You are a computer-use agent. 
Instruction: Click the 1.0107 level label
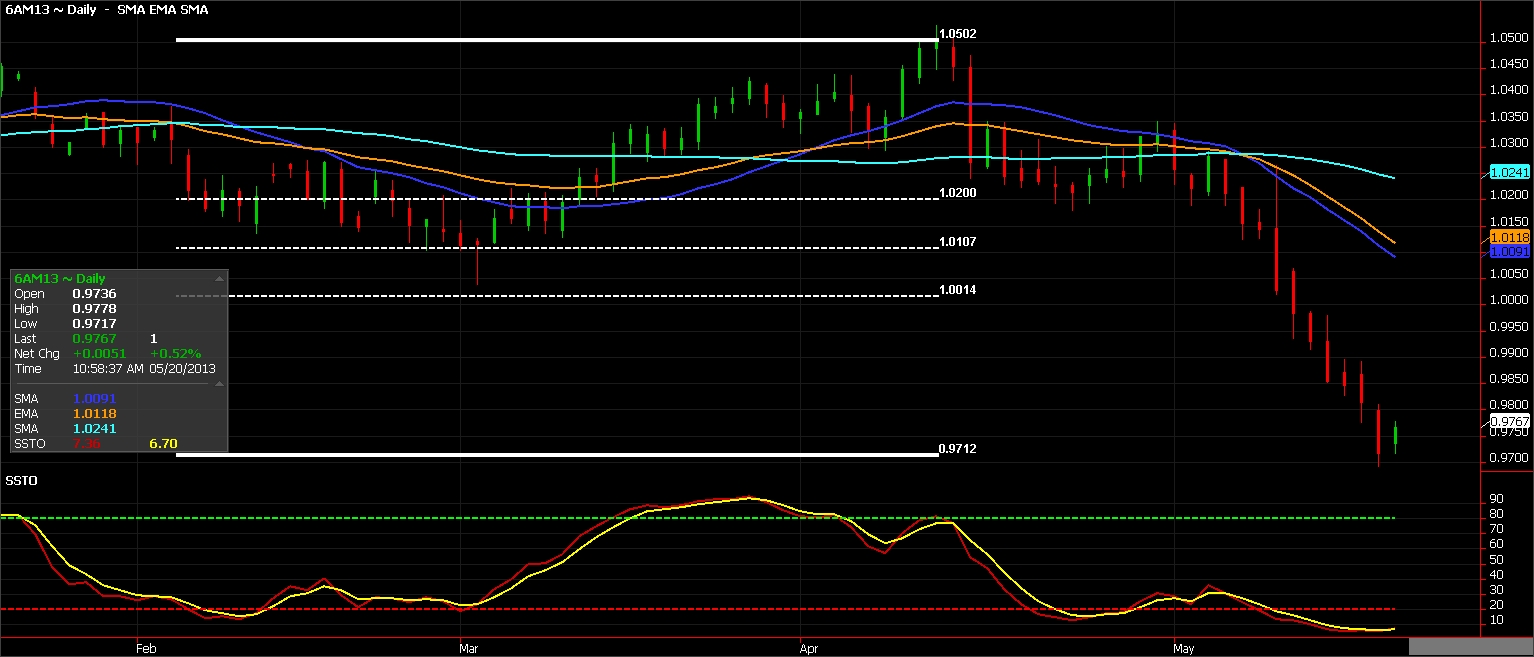point(958,242)
